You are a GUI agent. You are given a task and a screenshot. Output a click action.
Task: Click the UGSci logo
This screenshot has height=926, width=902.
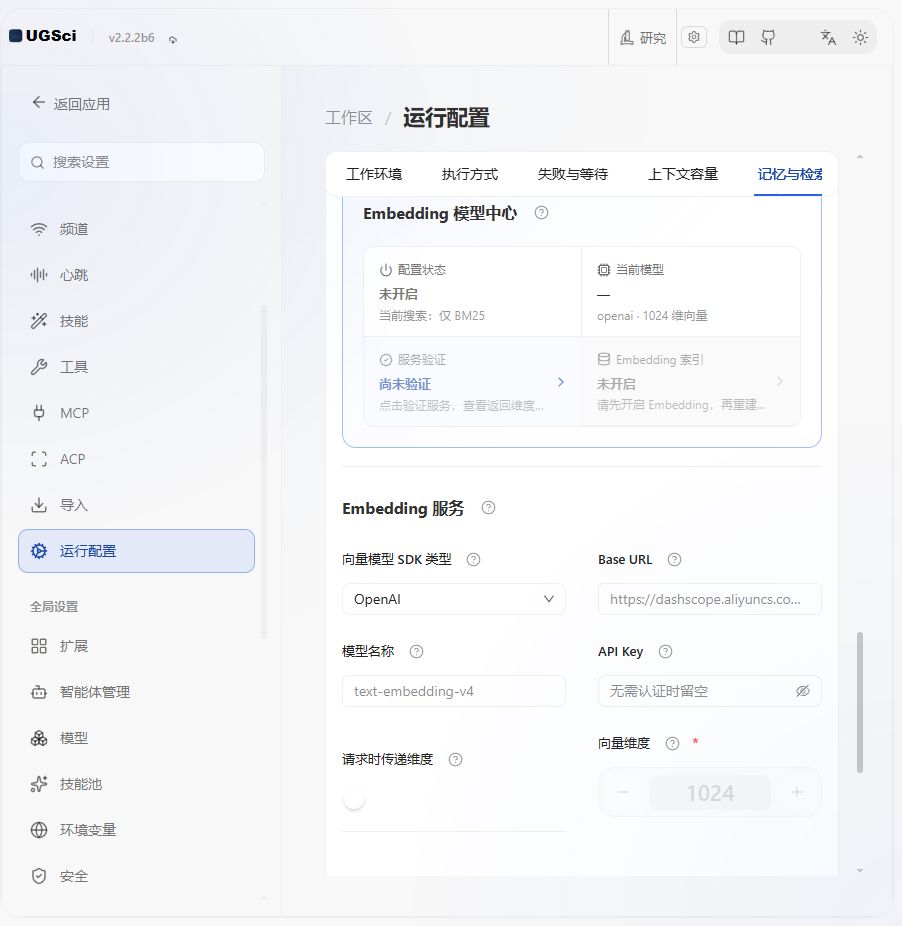(x=43, y=36)
